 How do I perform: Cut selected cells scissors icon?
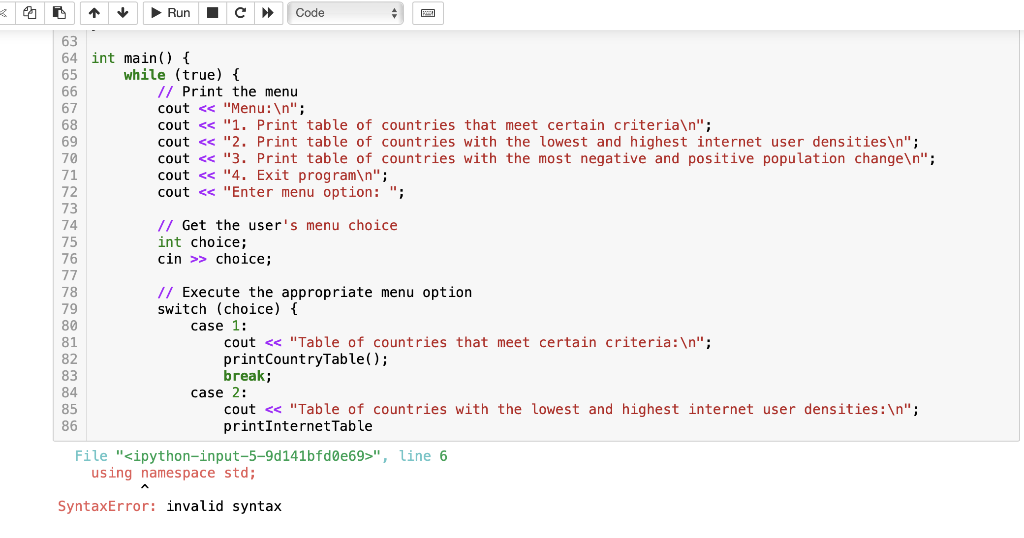coord(4,12)
